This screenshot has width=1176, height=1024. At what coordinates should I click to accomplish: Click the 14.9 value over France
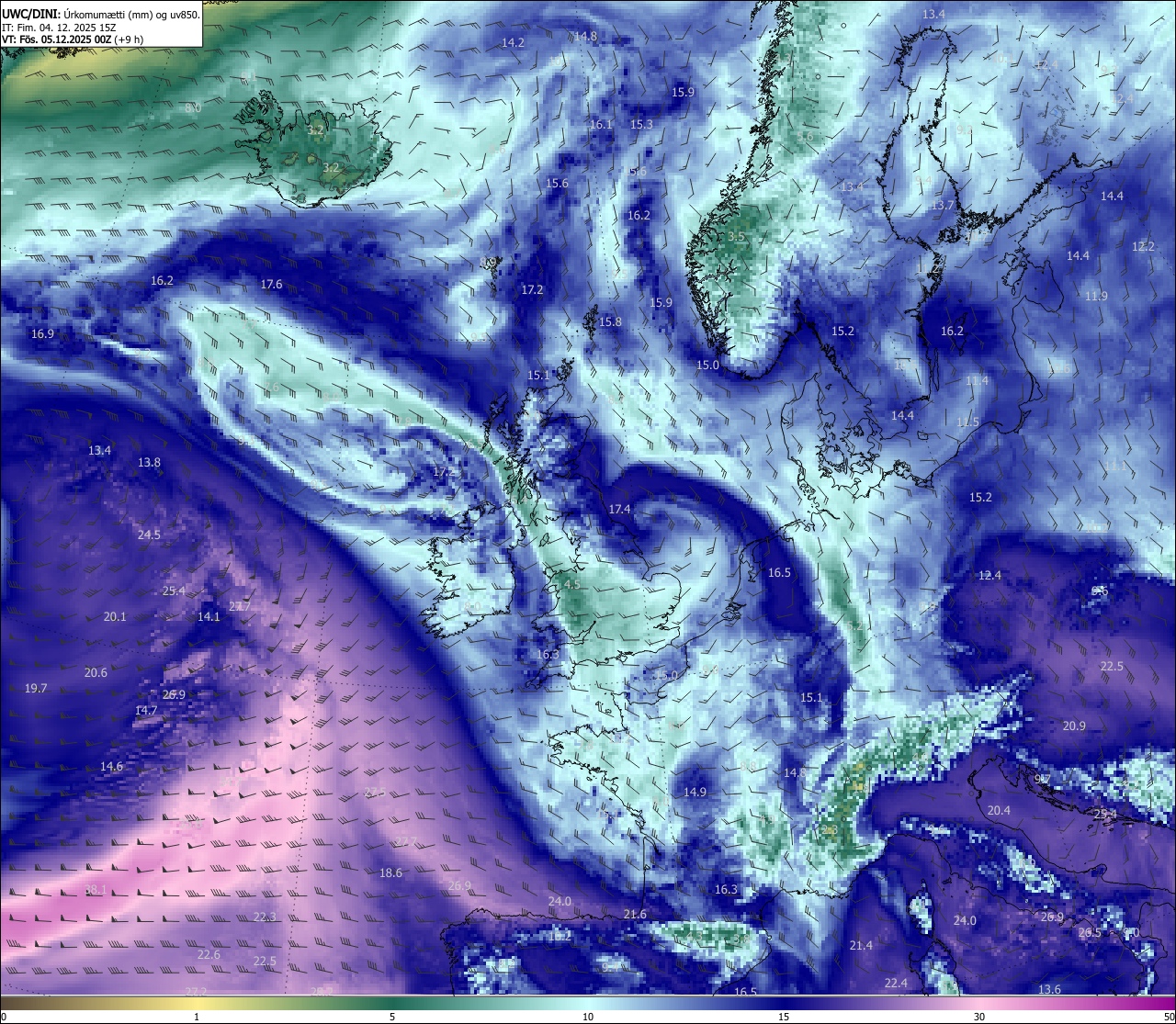[695, 793]
